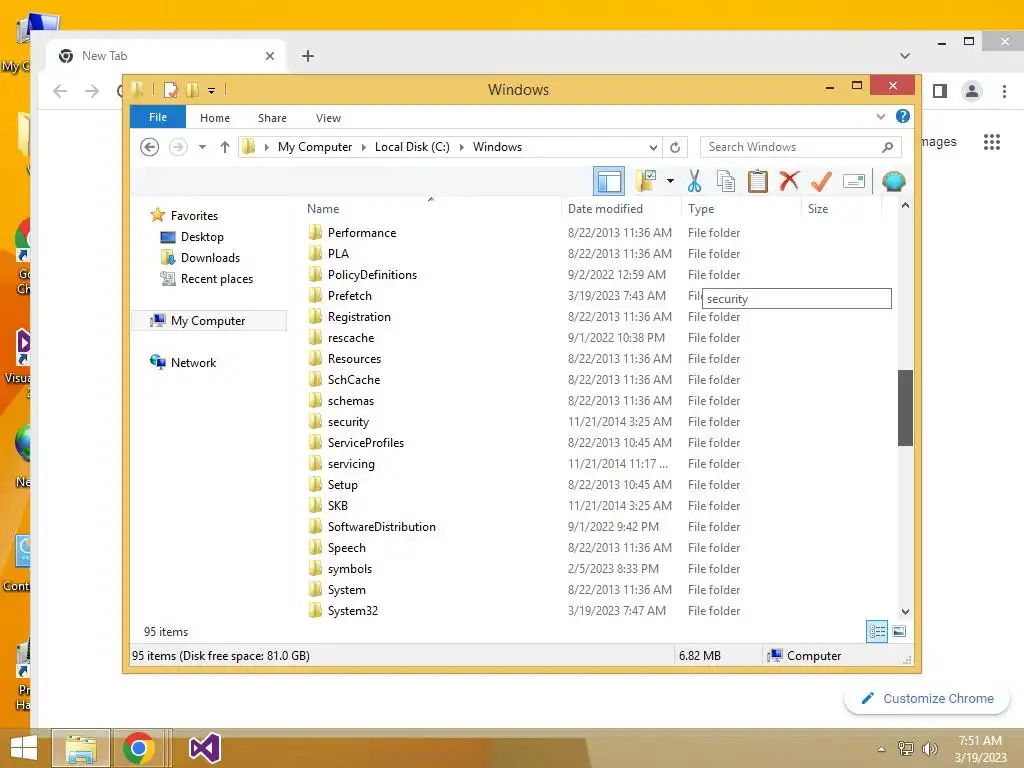Open properties with orange checkmark icon

pos(821,181)
